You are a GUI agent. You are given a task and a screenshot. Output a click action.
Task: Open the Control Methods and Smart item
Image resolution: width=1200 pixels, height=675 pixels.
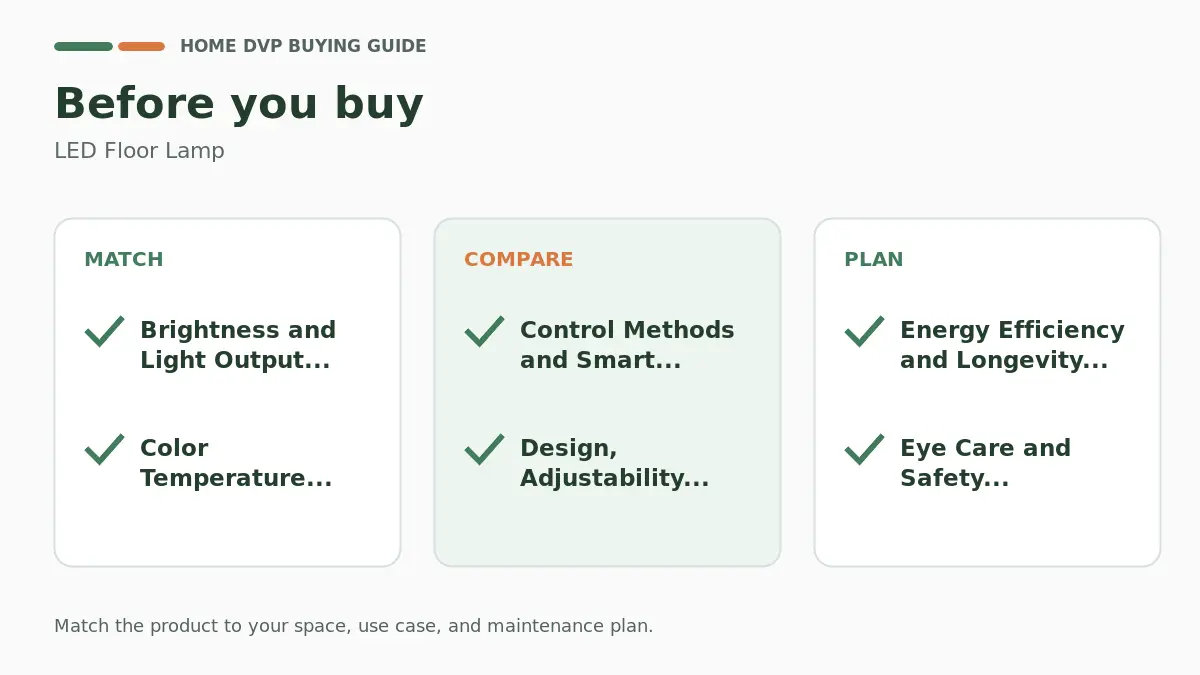(x=627, y=345)
